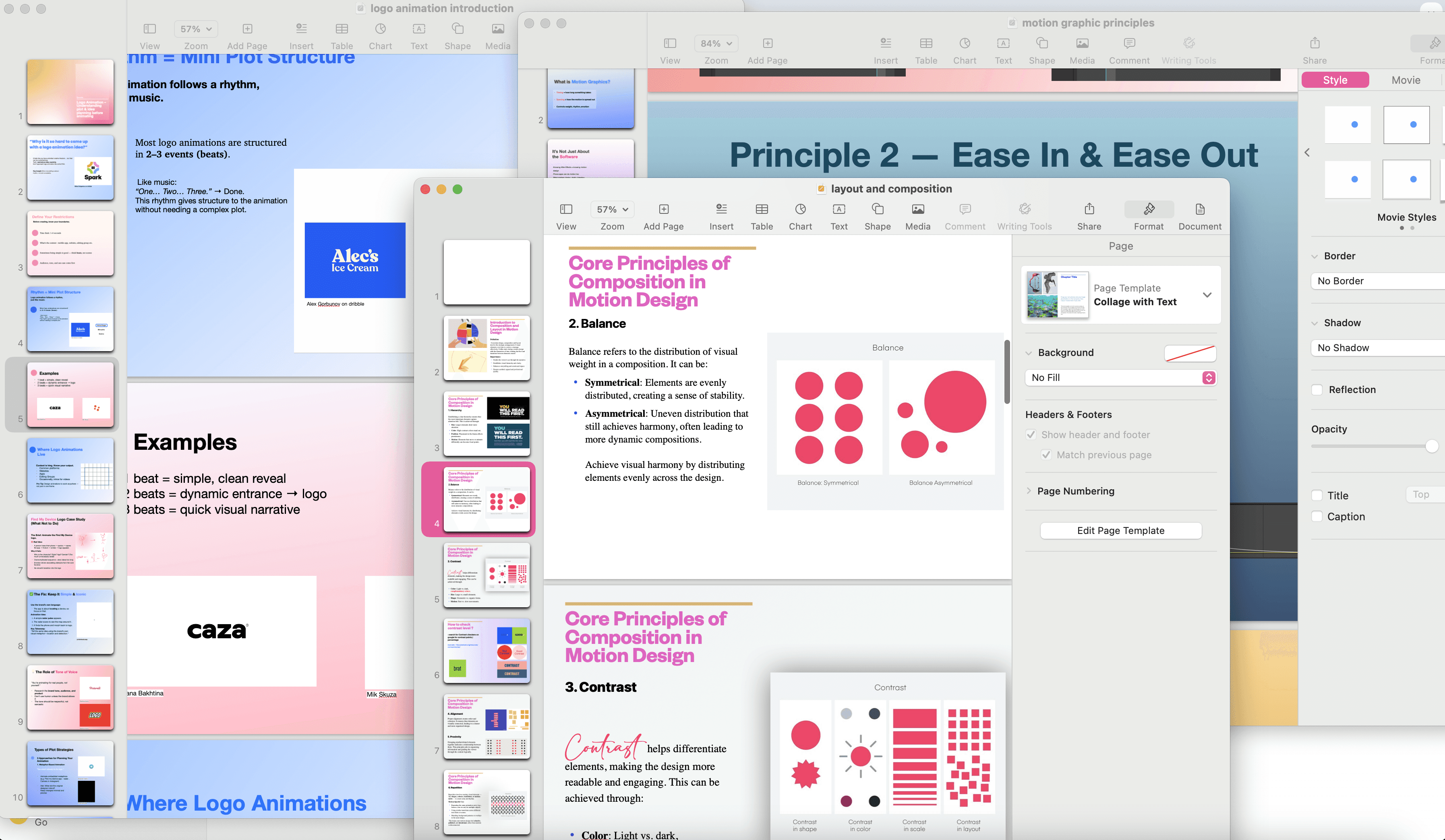This screenshot has height=840, width=1445.
Task: Select page 5 thumbnail in layout and composition
Action: click(x=486, y=575)
